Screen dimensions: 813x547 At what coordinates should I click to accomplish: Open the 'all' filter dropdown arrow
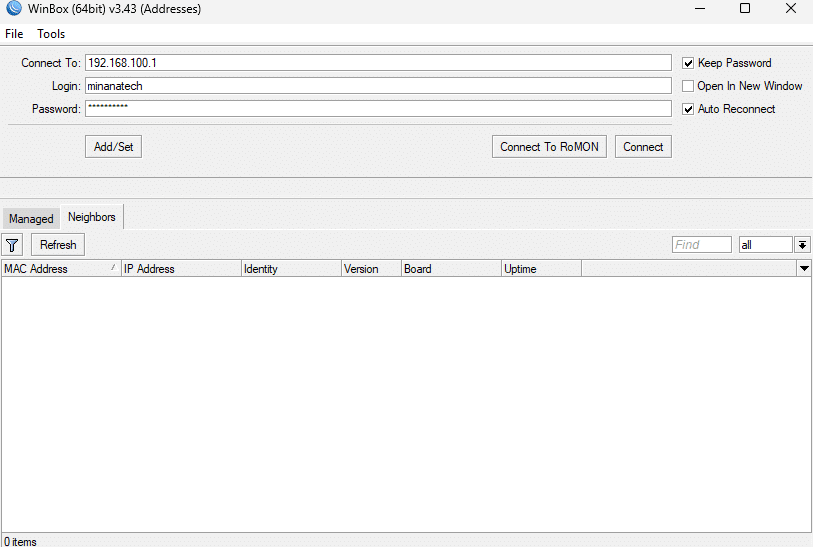pos(802,245)
